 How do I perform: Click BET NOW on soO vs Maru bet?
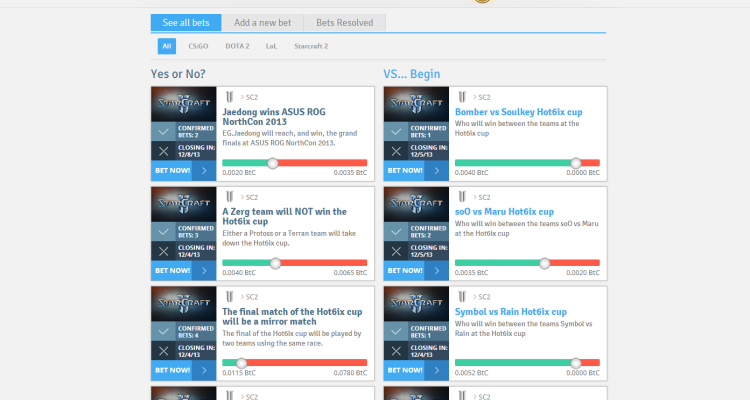click(x=405, y=271)
